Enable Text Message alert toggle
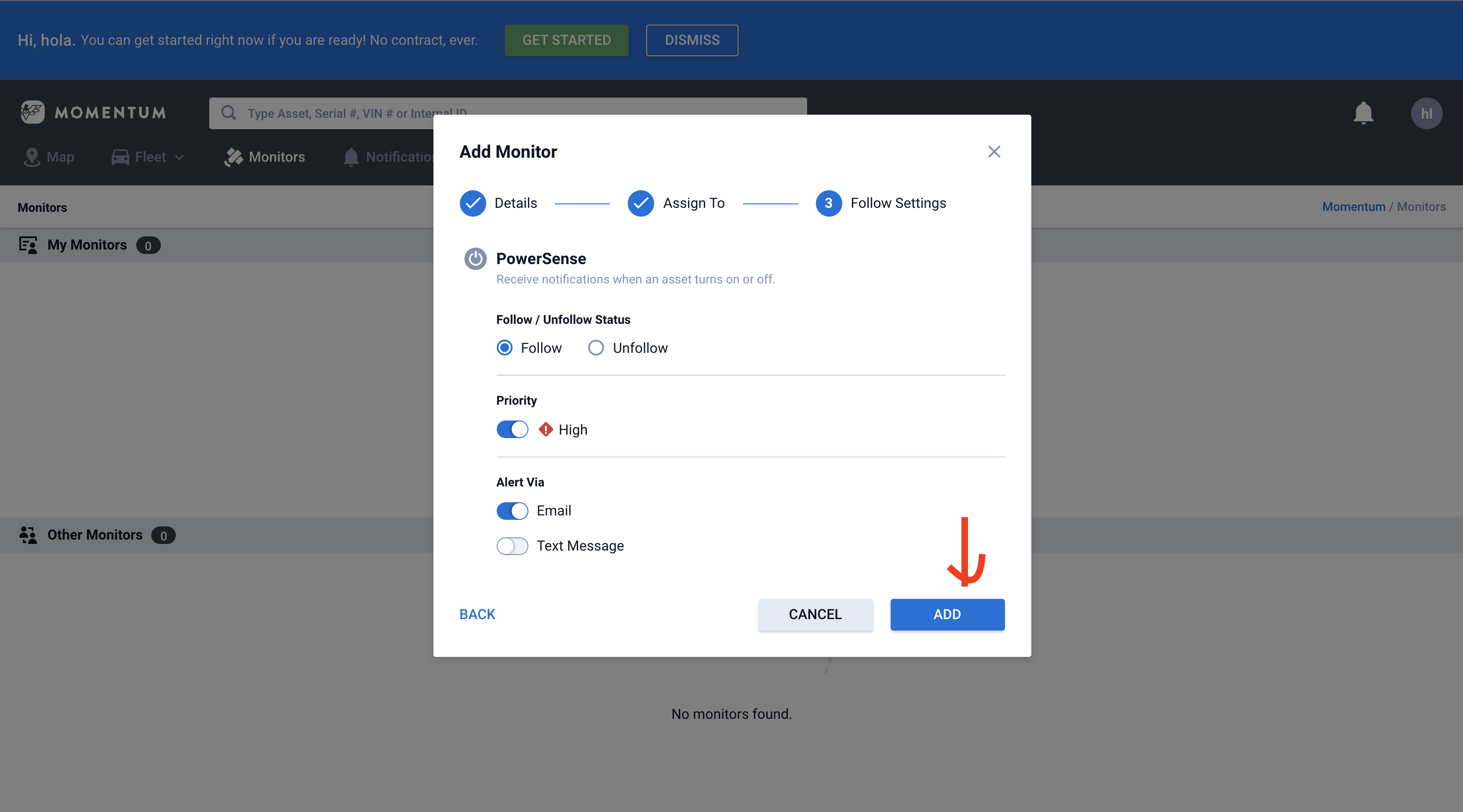The height and width of the screenshot is (812, 1463). point(512,546)
